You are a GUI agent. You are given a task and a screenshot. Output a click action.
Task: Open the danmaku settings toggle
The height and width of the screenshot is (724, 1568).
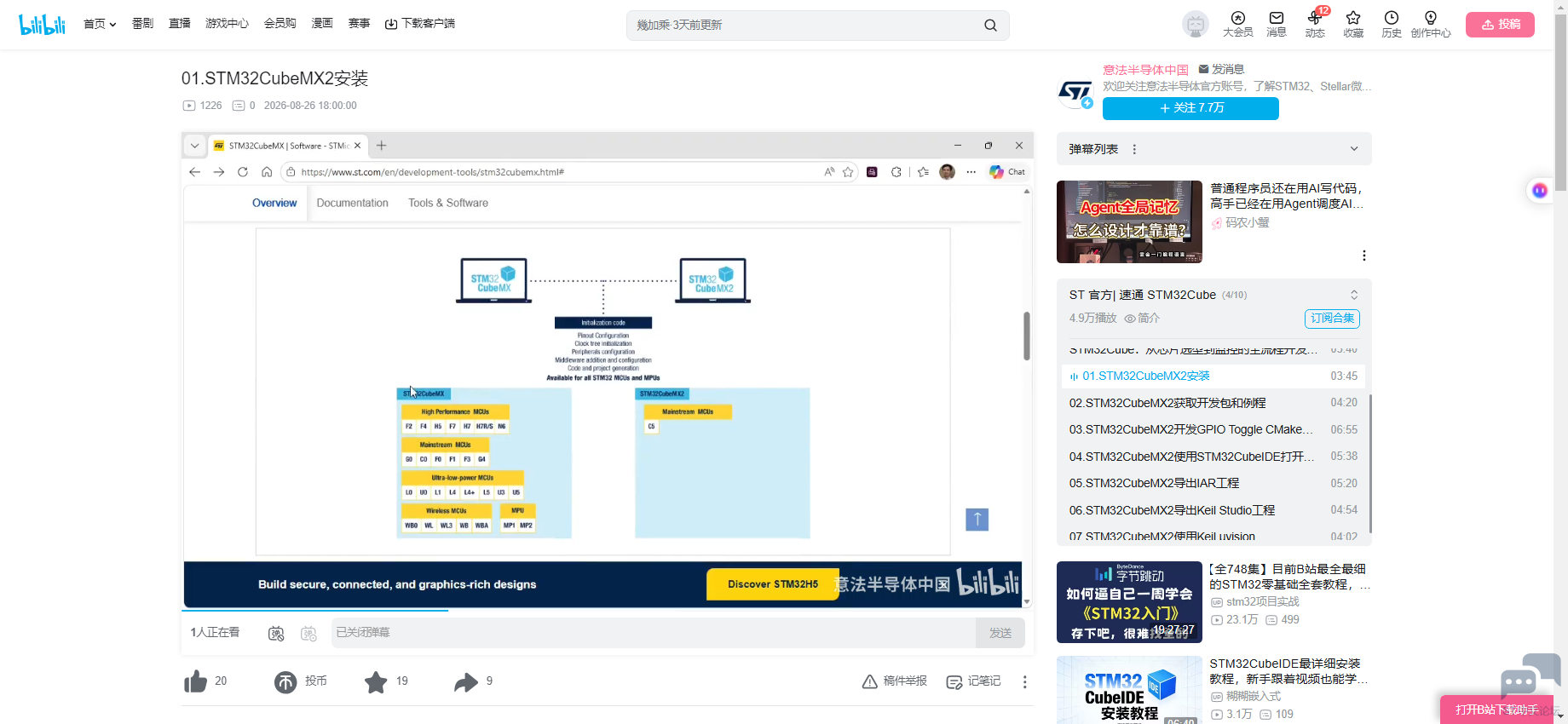pos(308,633)
